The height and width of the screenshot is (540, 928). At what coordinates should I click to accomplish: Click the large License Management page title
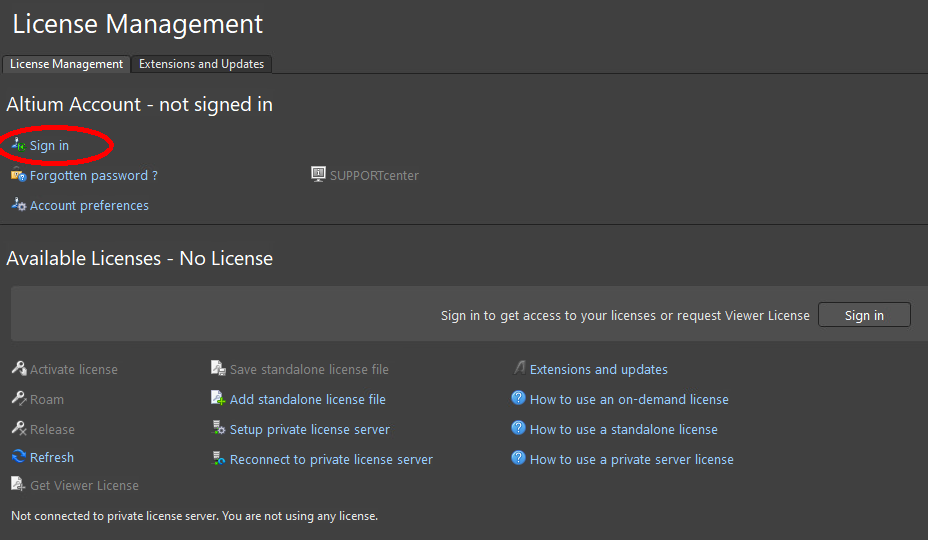point(137,24)
